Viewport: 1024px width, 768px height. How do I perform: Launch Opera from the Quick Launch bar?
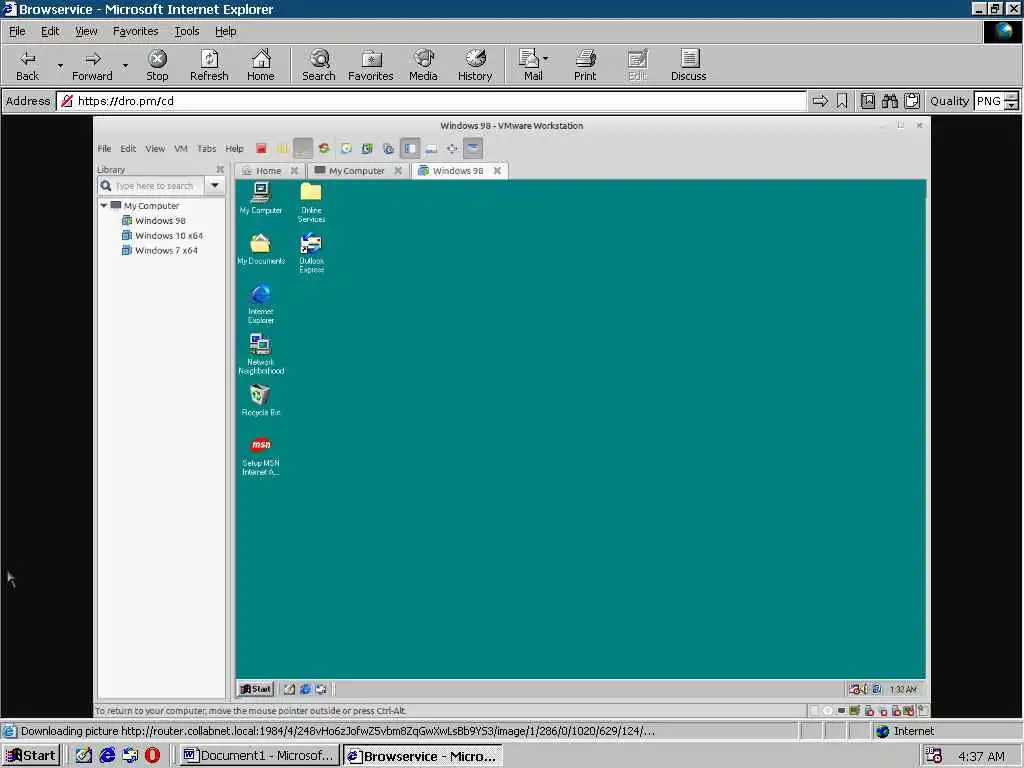click(152, 756)
